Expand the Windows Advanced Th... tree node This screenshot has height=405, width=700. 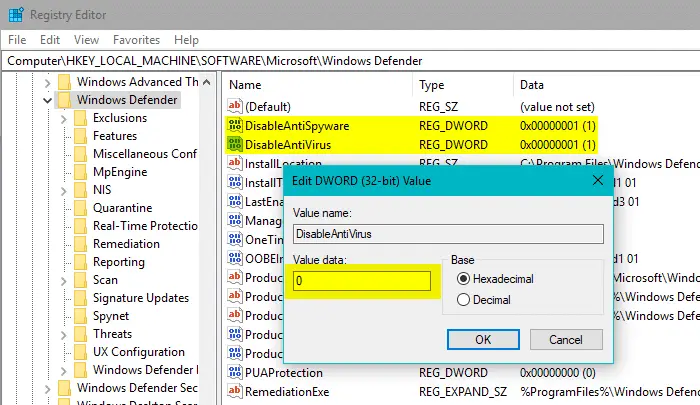[47, 83]
